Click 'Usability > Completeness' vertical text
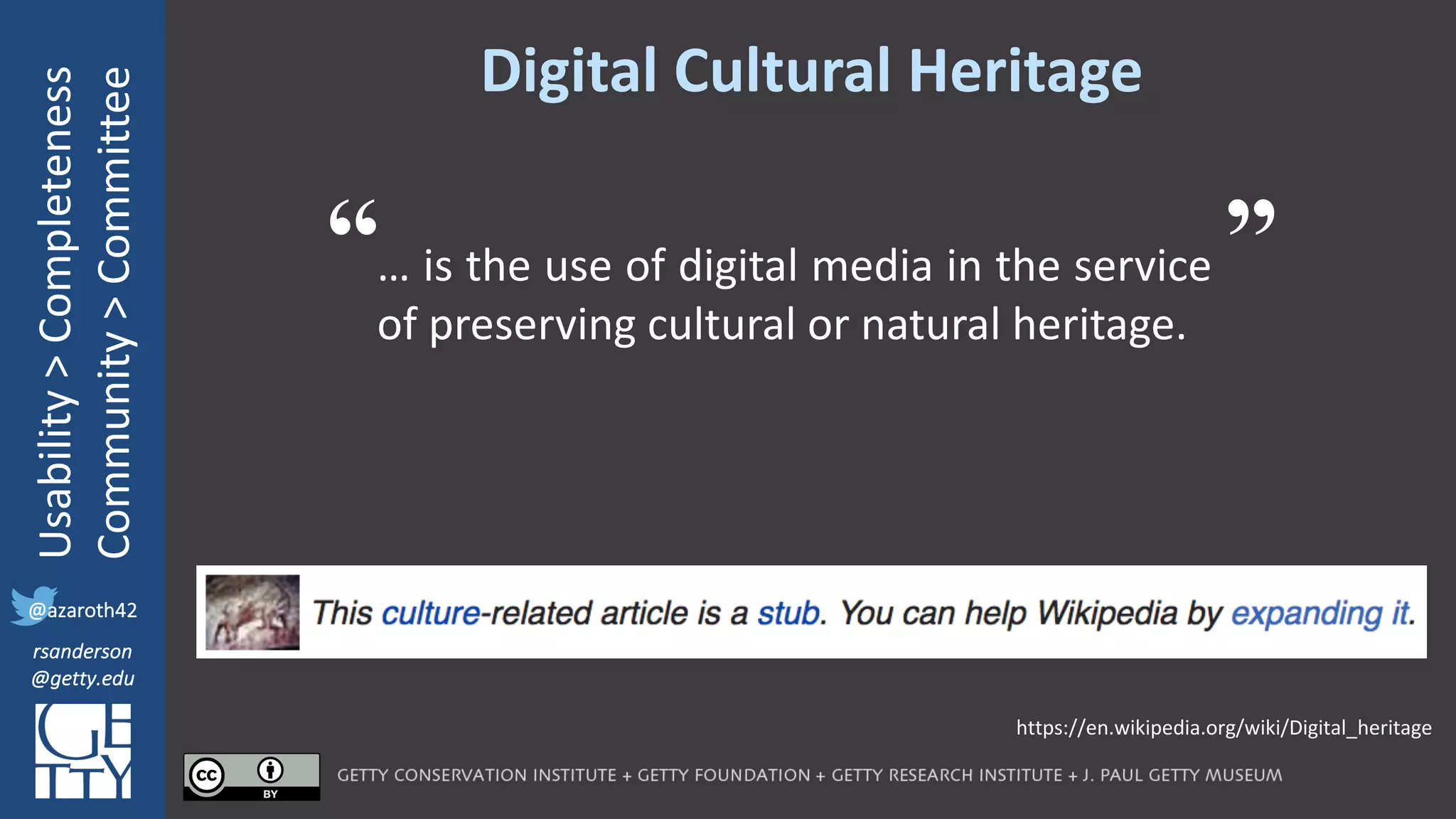This screenshot has height=819, width=1456. pyautogui.click(x=55, y=311)
